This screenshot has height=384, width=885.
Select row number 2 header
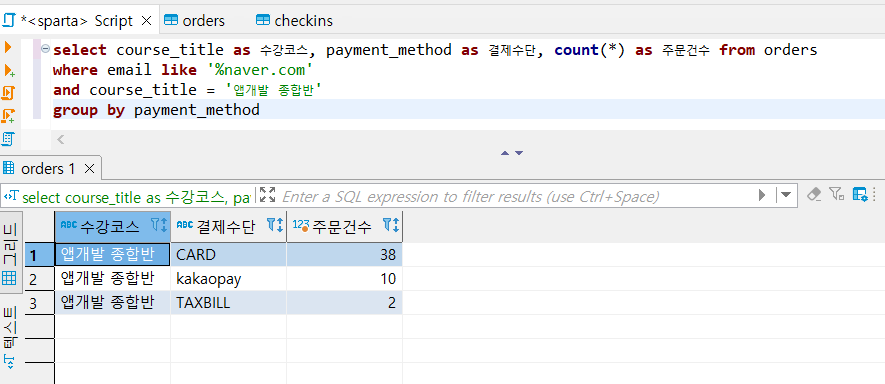click(x=40, y=279)
